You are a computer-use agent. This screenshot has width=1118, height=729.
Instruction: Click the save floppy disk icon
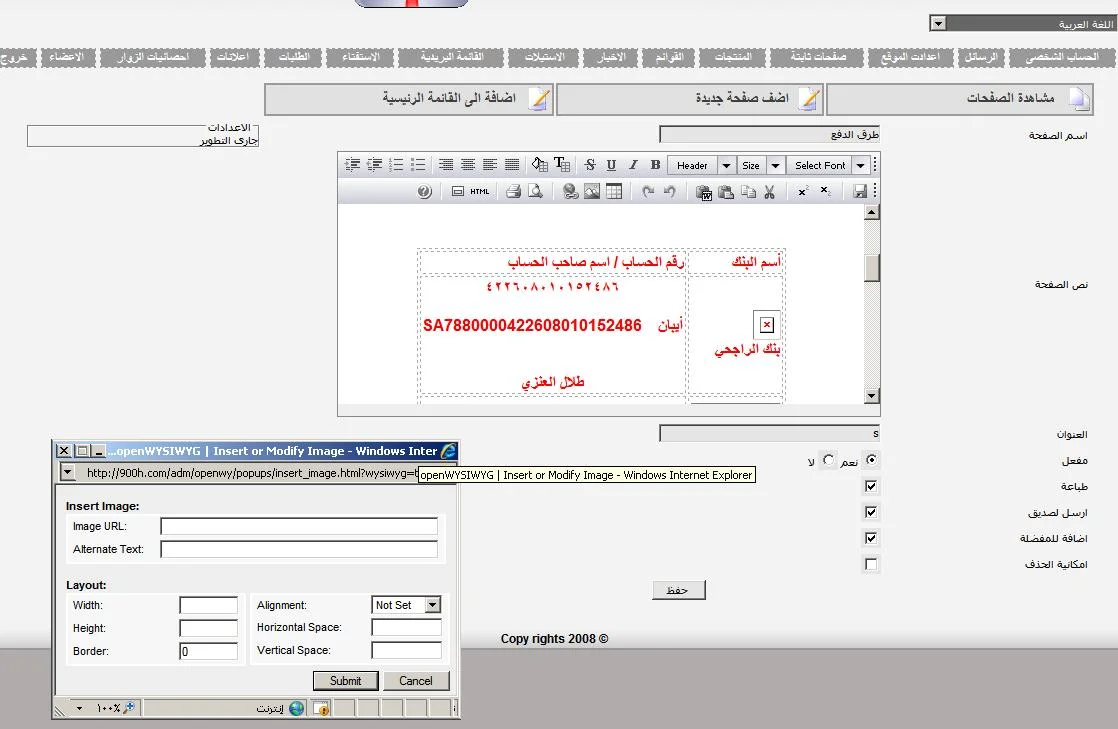point(859,191)
